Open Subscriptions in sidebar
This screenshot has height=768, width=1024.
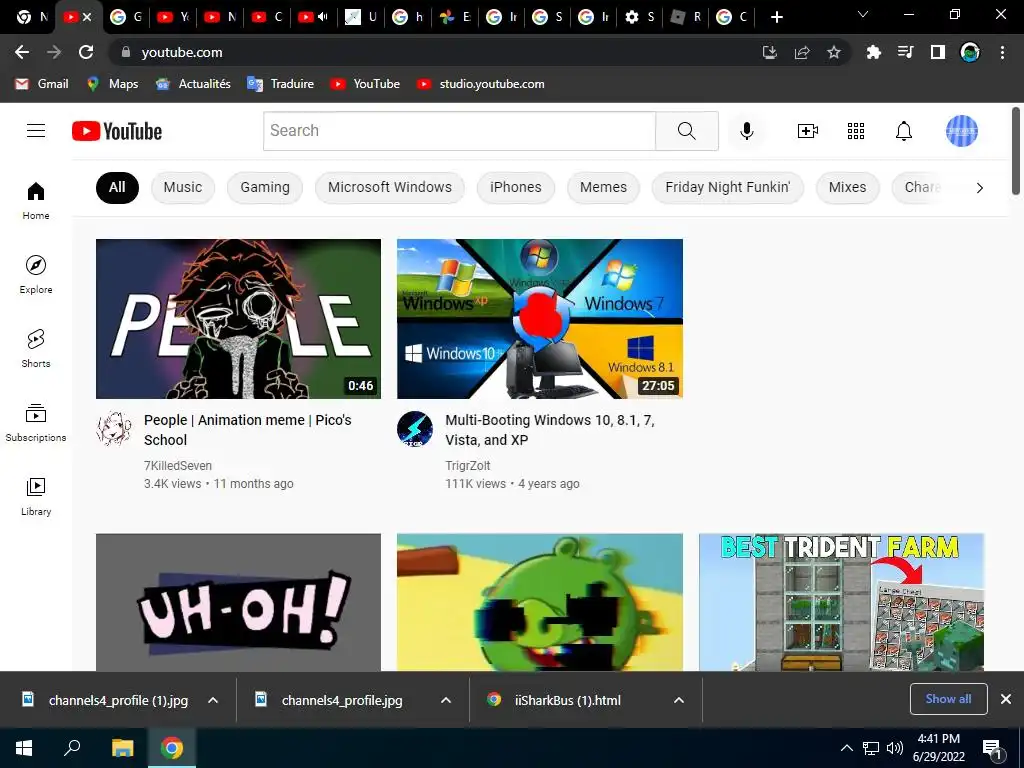pos(36,423)
